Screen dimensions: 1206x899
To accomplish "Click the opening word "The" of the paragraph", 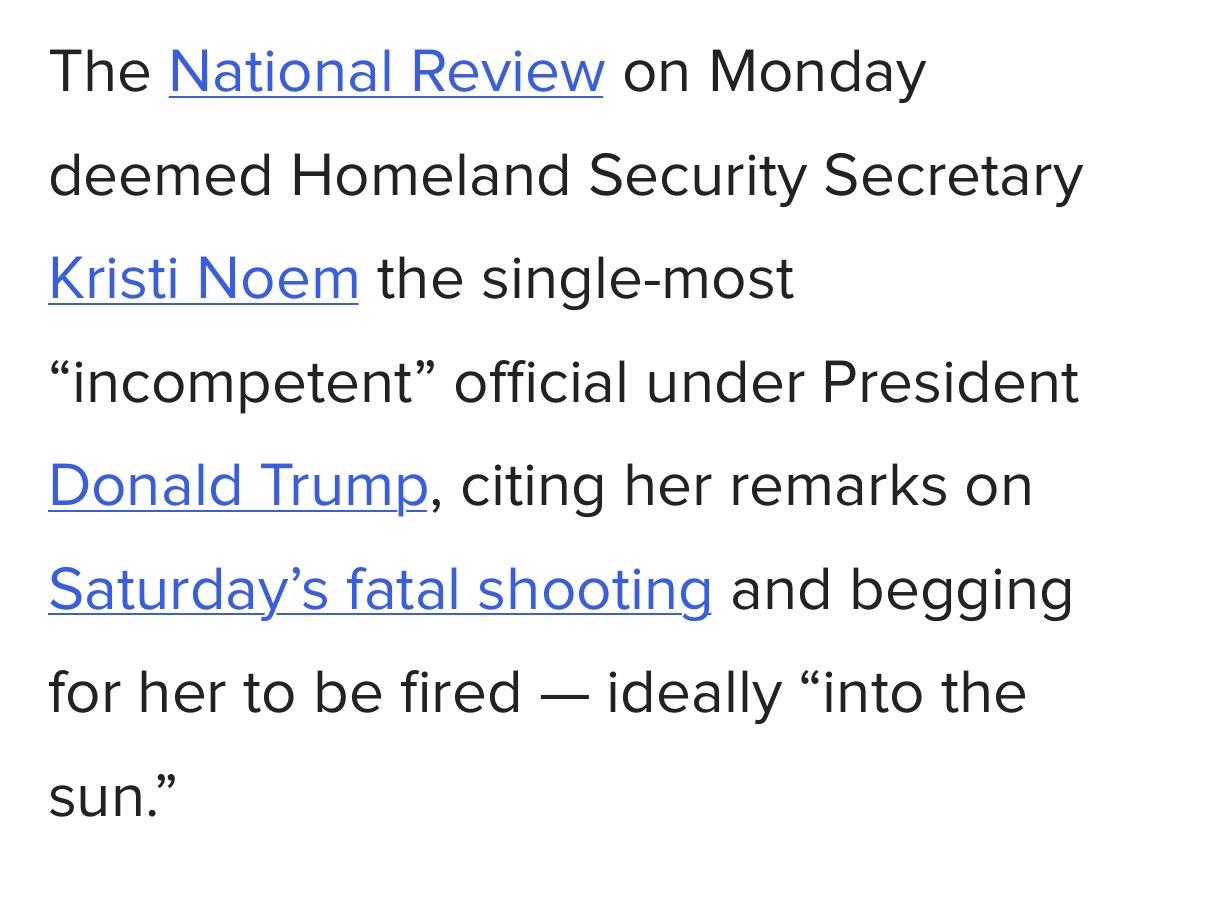I will [100, 72].
